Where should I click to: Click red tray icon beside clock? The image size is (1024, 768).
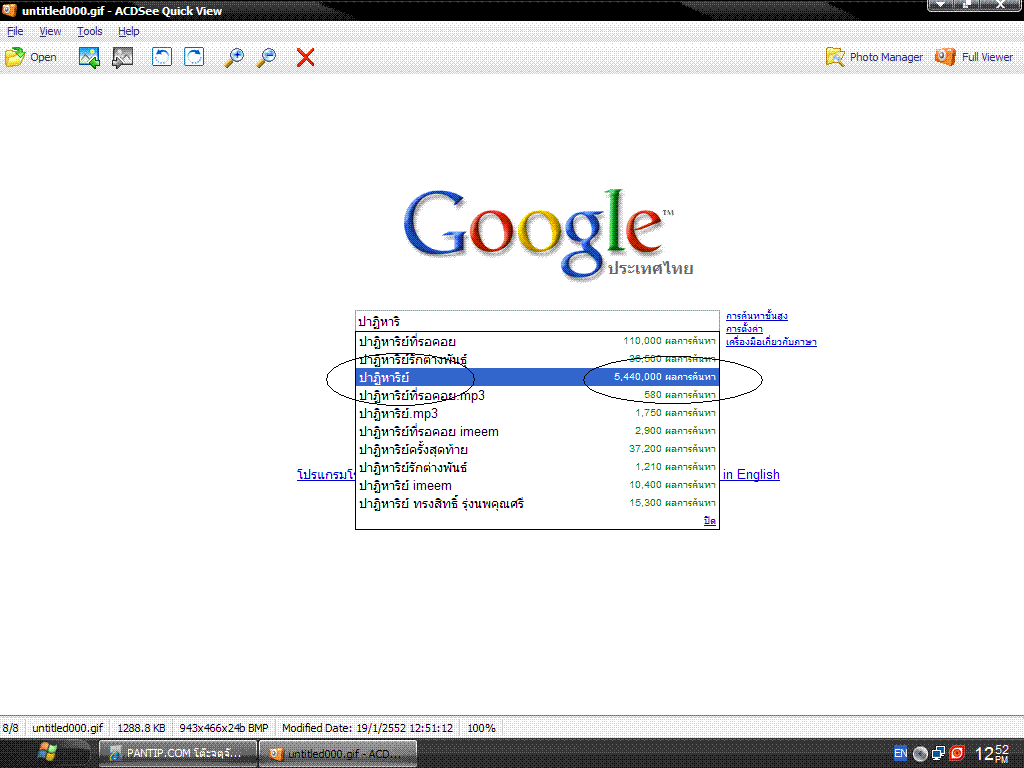pyautogui.click(x=957, y=753)
